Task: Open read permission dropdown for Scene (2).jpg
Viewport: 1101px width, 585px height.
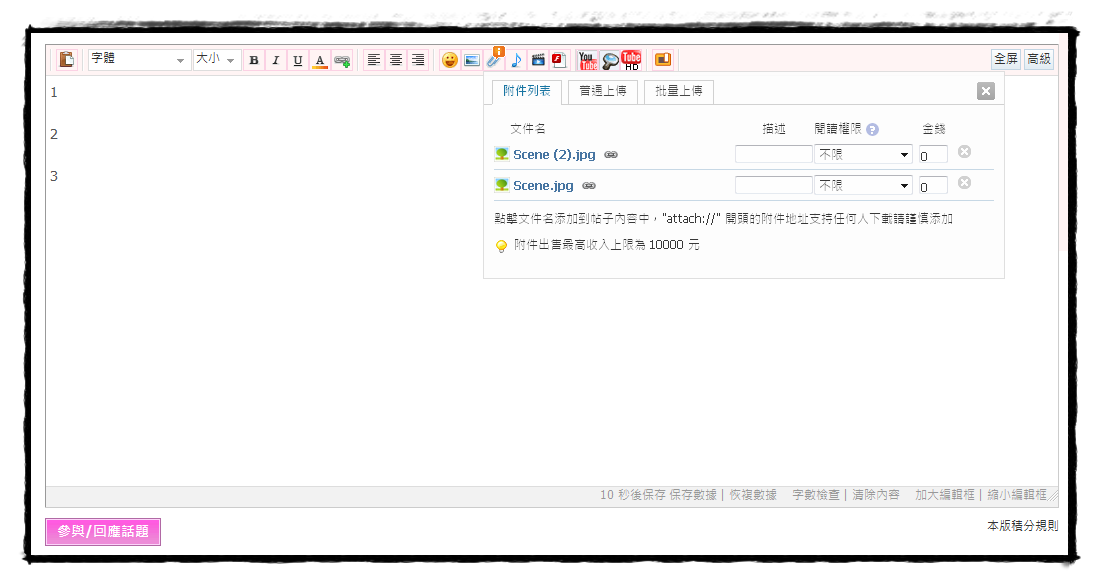Action: (864, 155)
